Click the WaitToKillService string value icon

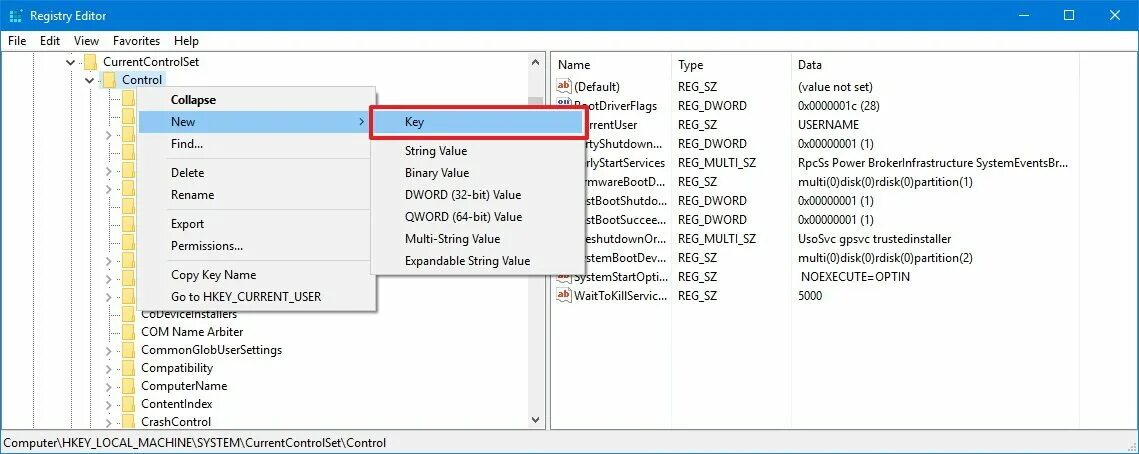pos(564,296)
